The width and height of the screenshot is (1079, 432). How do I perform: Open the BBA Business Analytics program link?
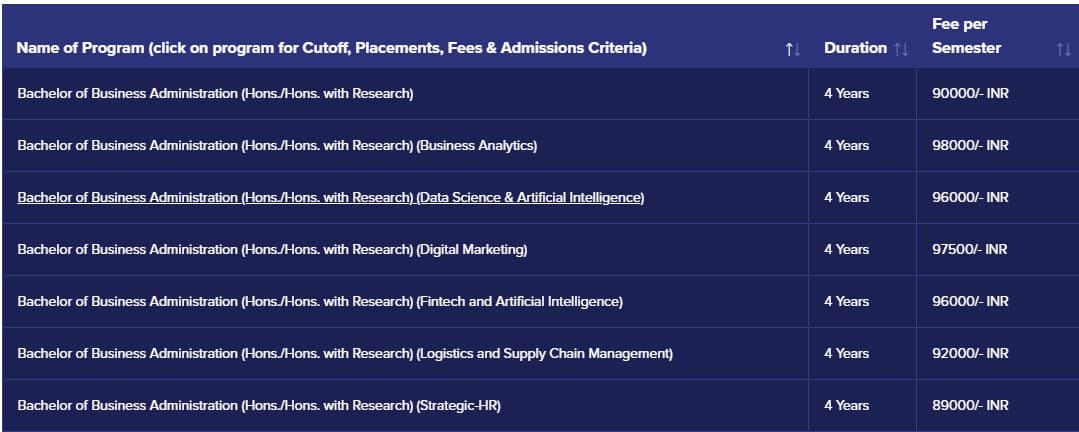[x=277, y=146]
